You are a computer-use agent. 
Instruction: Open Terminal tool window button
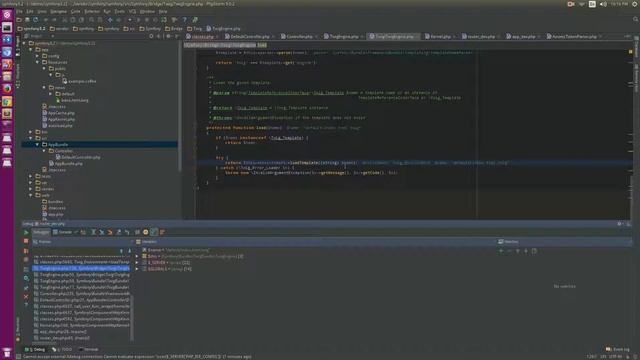(89, 349)
